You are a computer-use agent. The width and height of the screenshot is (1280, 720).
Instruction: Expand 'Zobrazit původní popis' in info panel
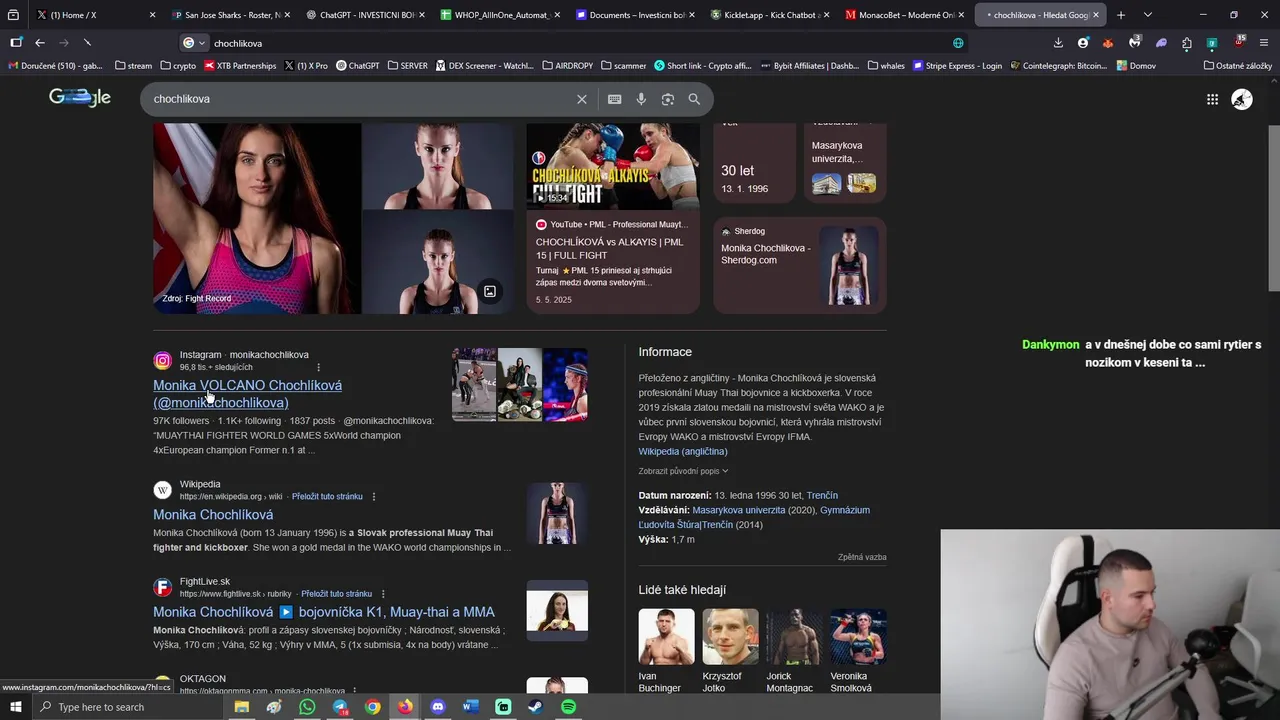[x=683, y=471]
